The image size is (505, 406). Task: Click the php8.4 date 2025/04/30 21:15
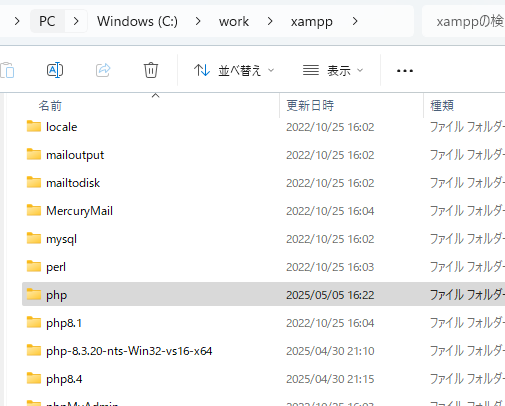[330, 379]
